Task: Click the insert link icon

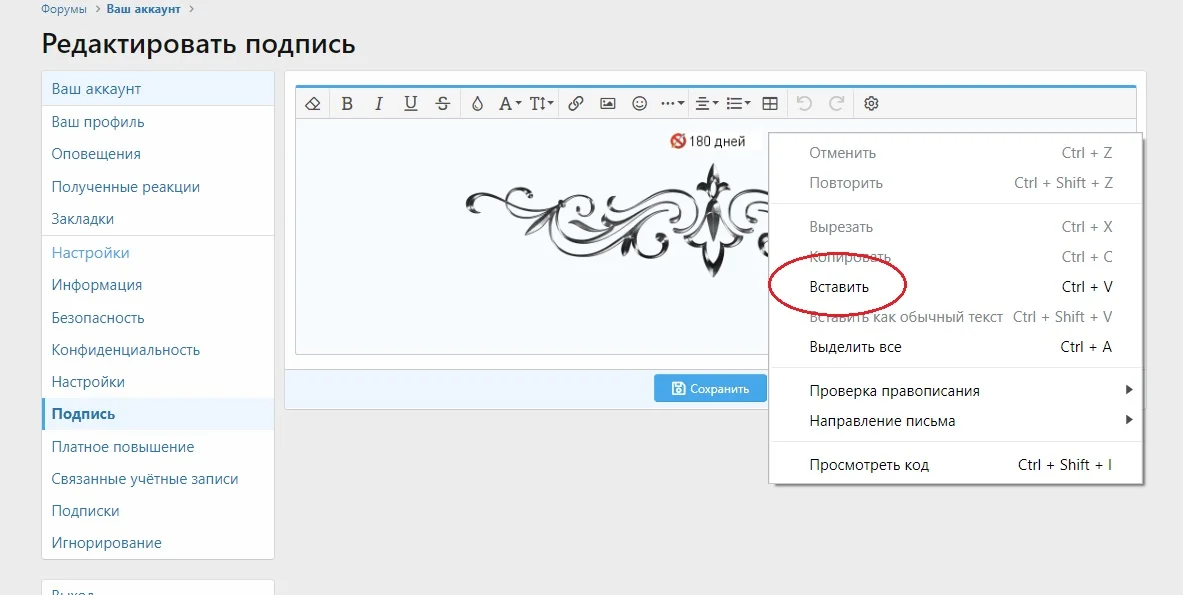Action: (x=576, y=103)
